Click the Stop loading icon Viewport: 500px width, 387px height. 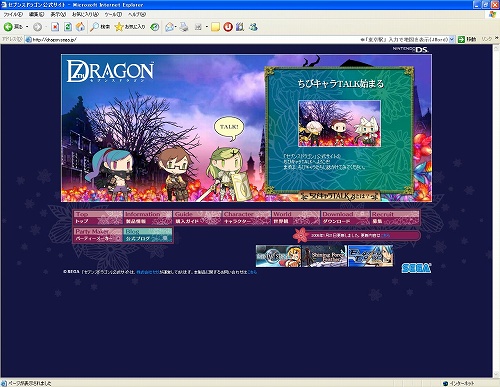click(55, 27)
